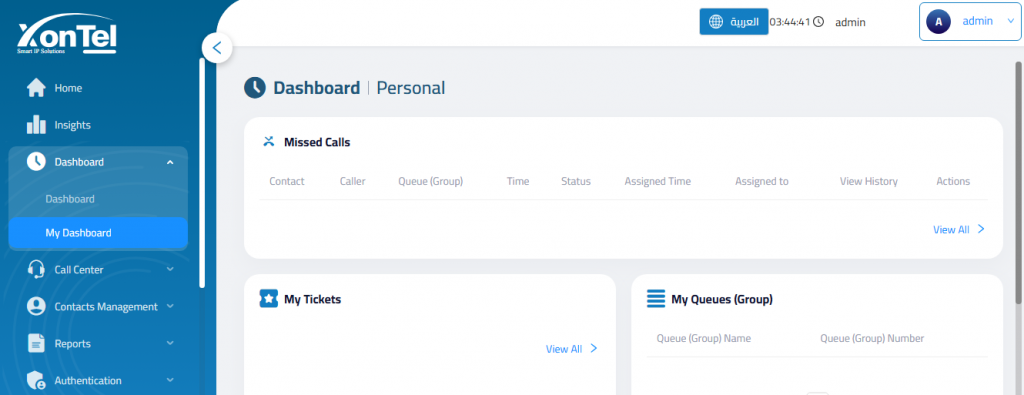The width and height of the screenshot is (1024, 395).
Task: Expand the Call Center menu chevron
Action: point(170,269)
